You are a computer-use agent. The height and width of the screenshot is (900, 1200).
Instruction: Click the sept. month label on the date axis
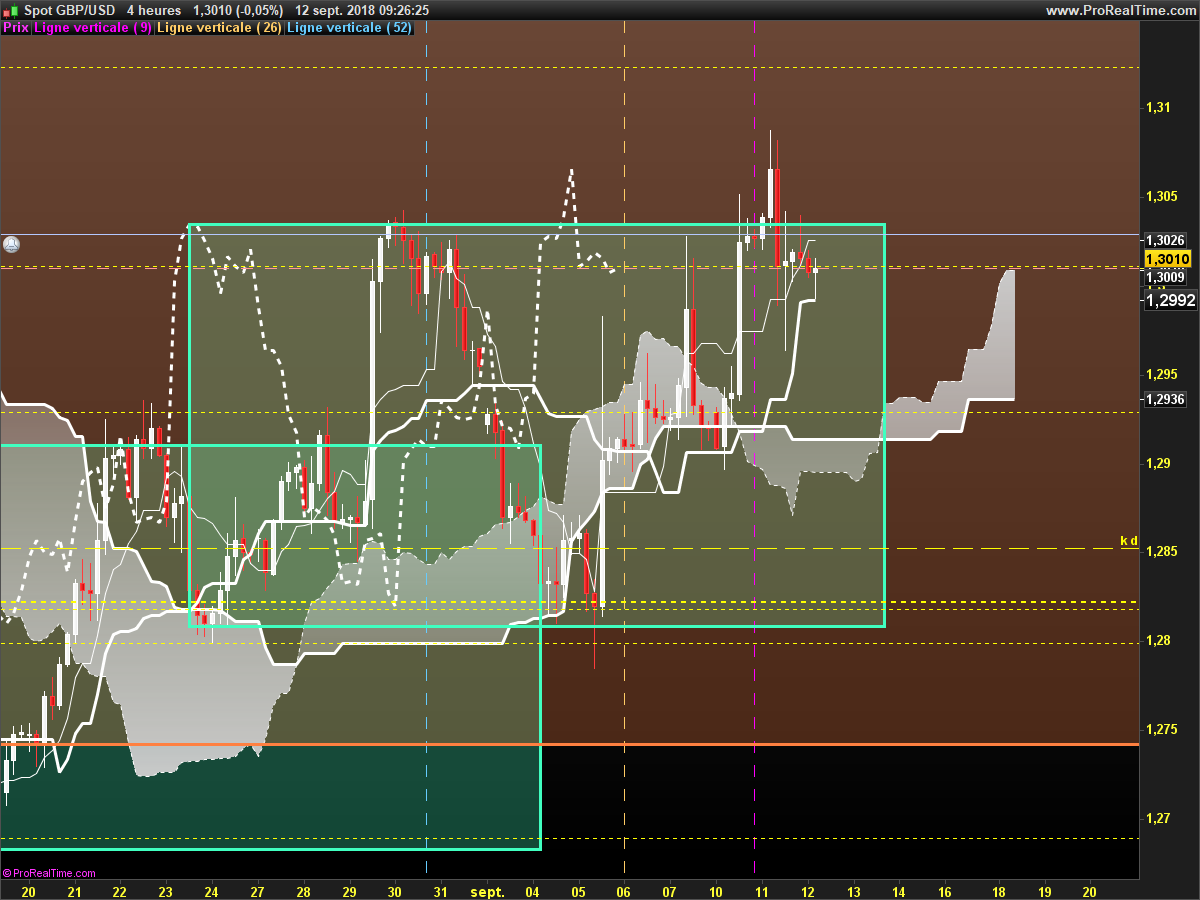pos(487,890)
